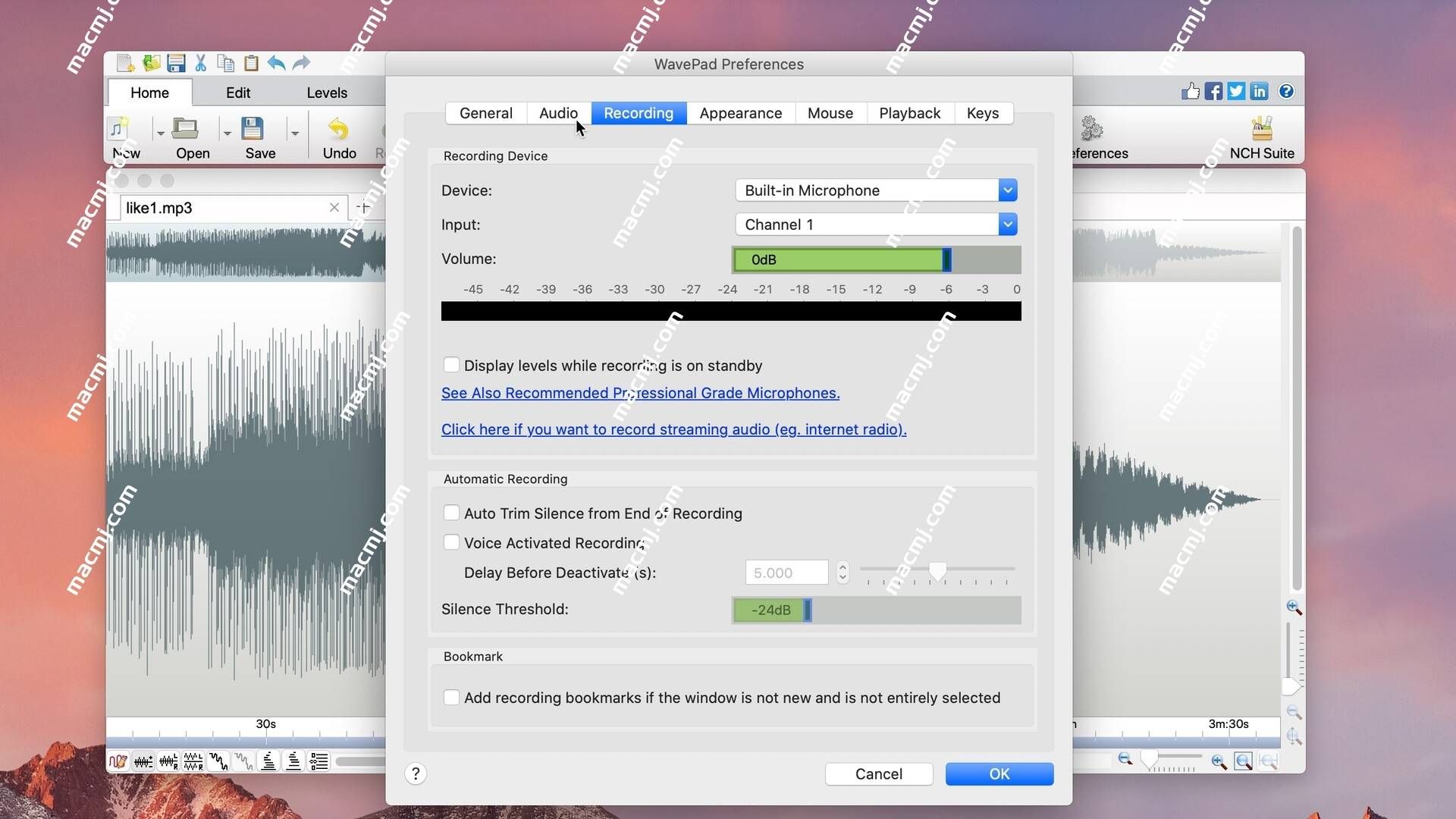Click the Volume 0dB slider bar
1456x819 pixels.
(x=877, y=259)
